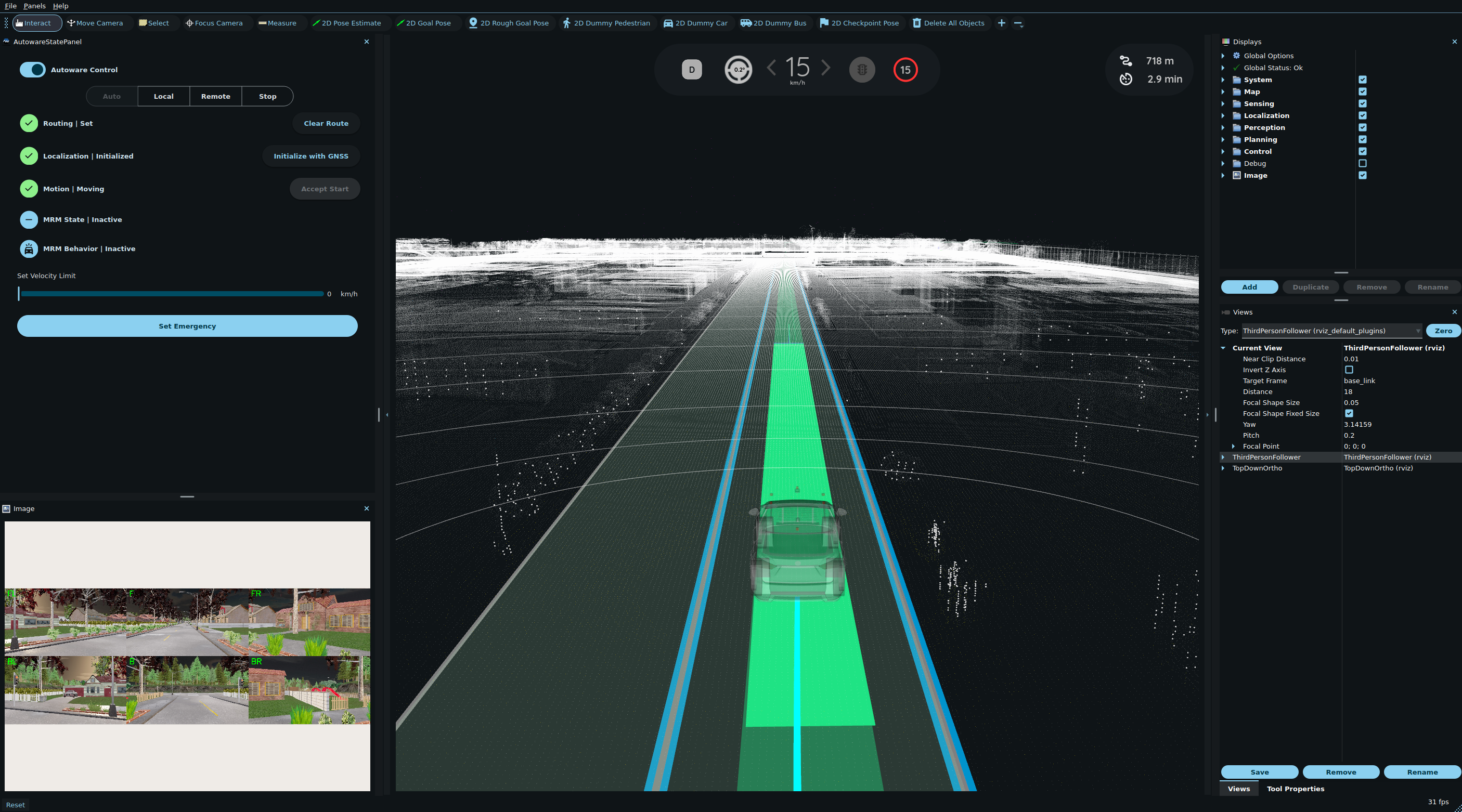1462x812 pixels.
Task: Enable the Debug display checkbox
Action: 1363,163
